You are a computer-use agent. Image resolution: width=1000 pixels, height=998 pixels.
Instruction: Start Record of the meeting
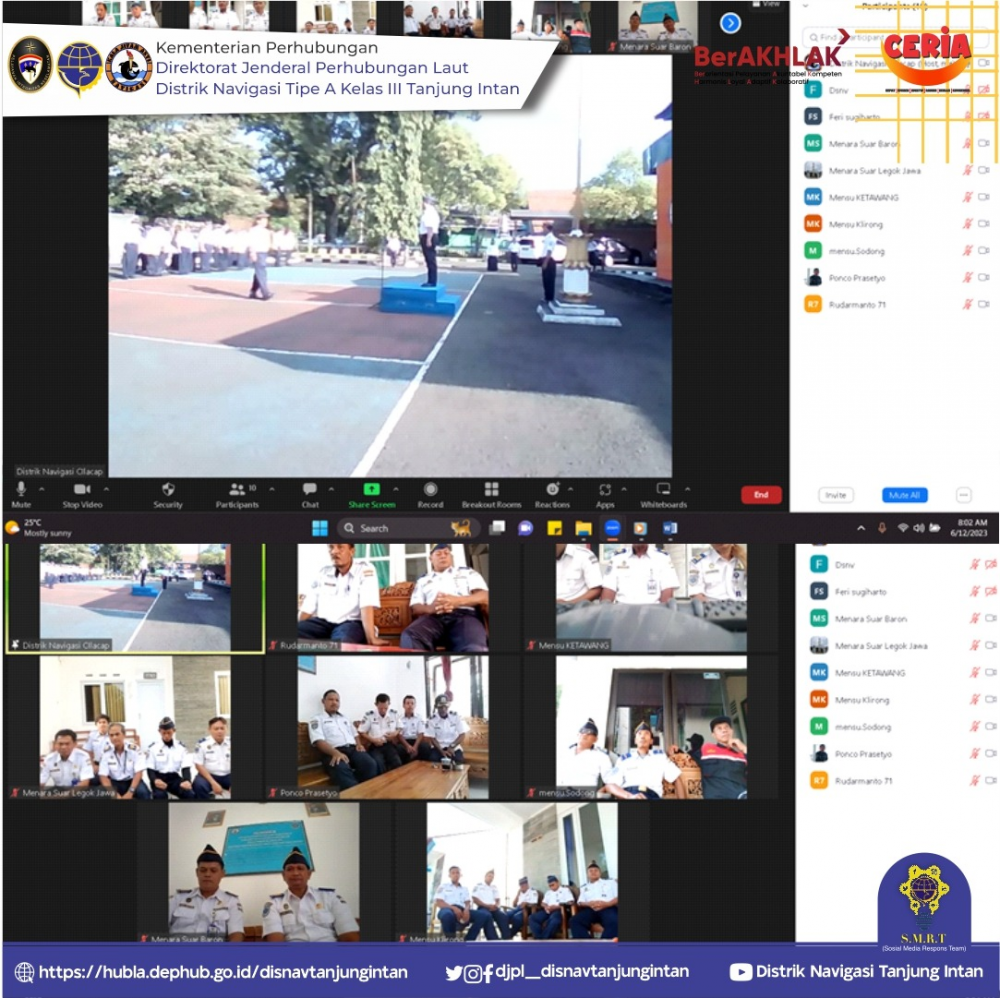430,494
